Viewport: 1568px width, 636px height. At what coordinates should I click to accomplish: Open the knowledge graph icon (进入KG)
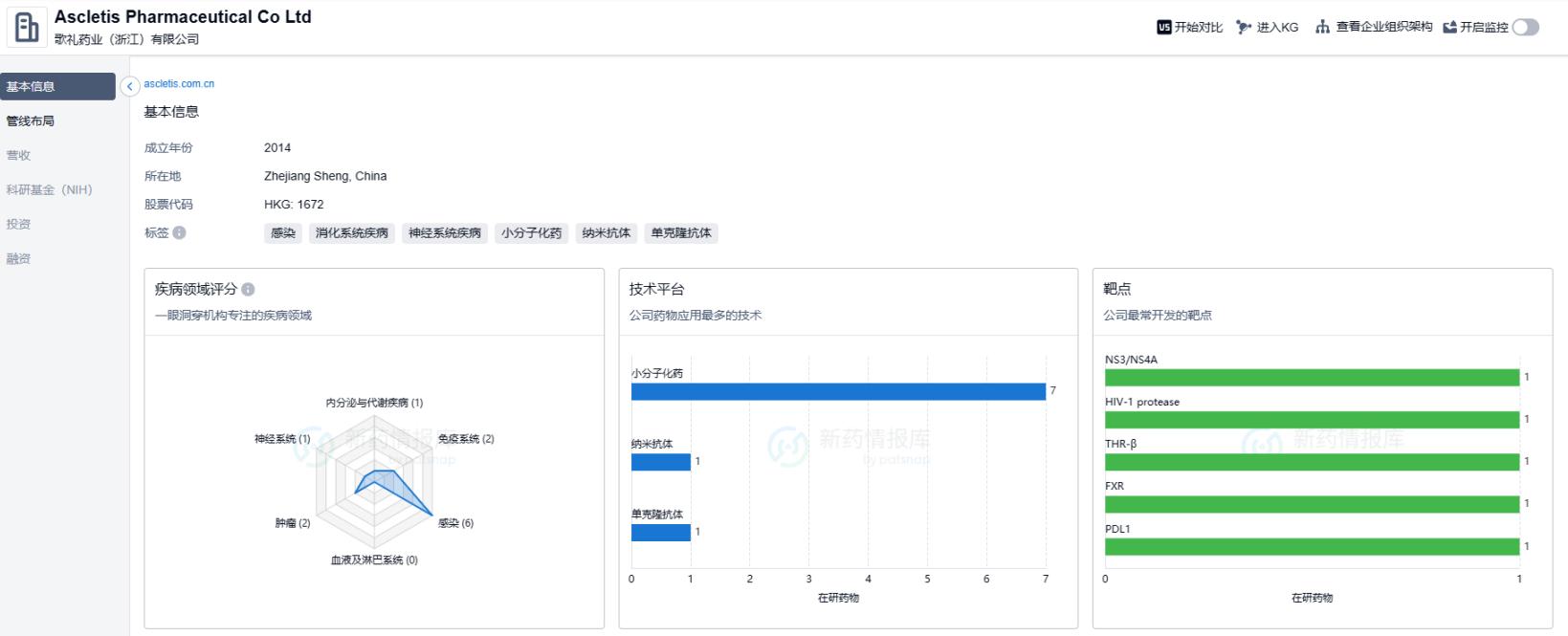tap(1244, 27)
